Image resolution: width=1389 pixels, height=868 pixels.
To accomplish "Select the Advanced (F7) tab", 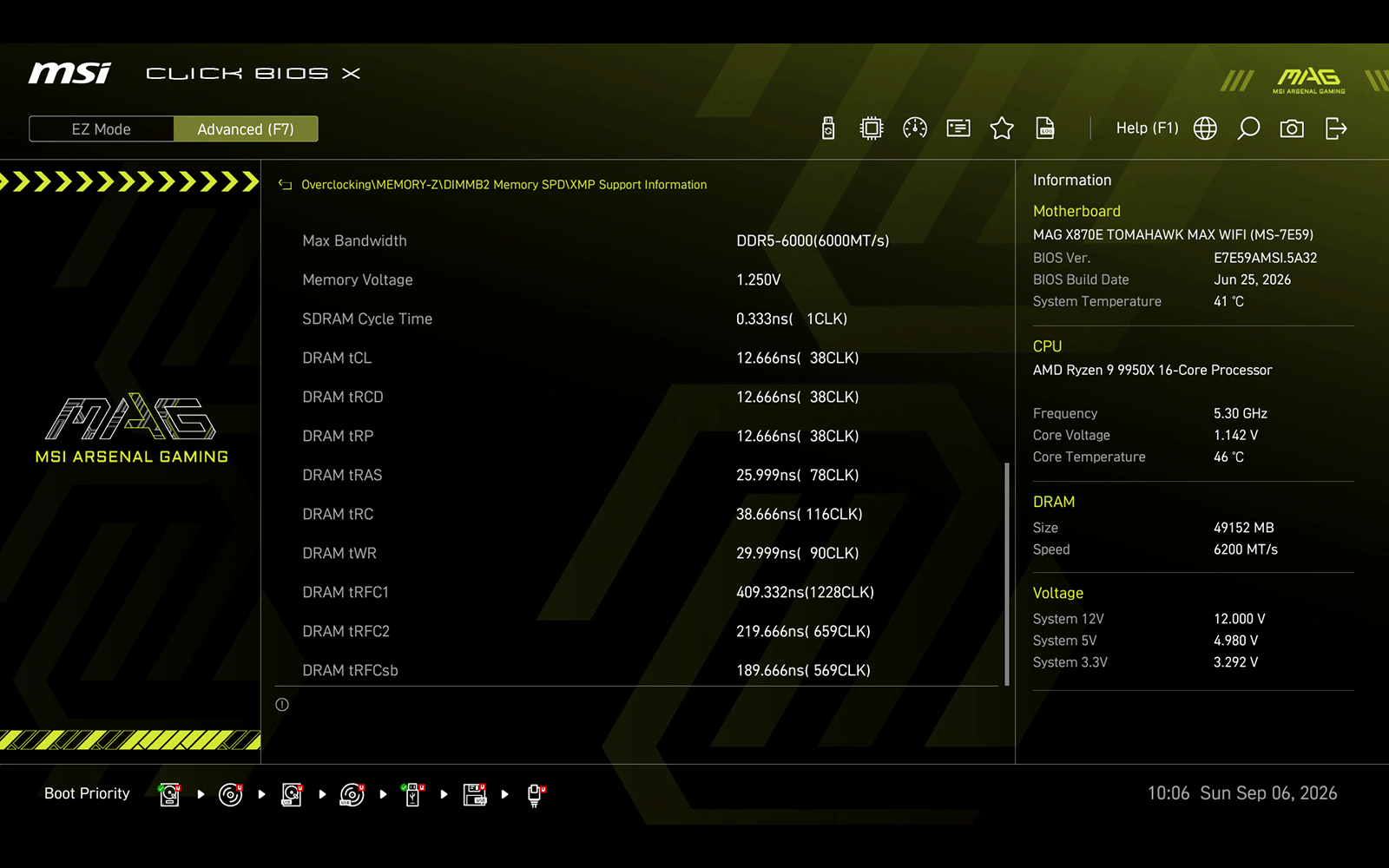I will coord(246,128).
